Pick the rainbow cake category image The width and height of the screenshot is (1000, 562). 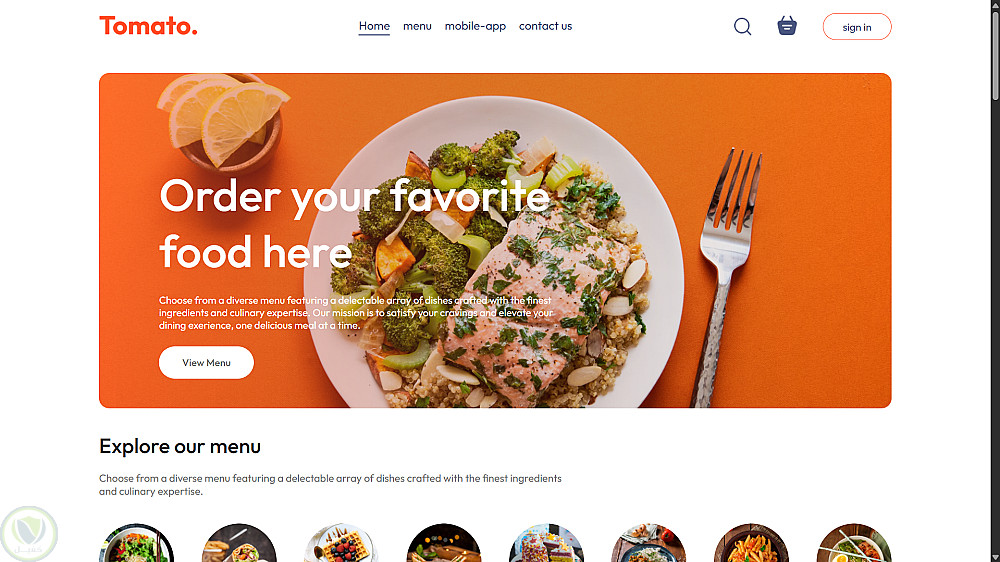547,543
